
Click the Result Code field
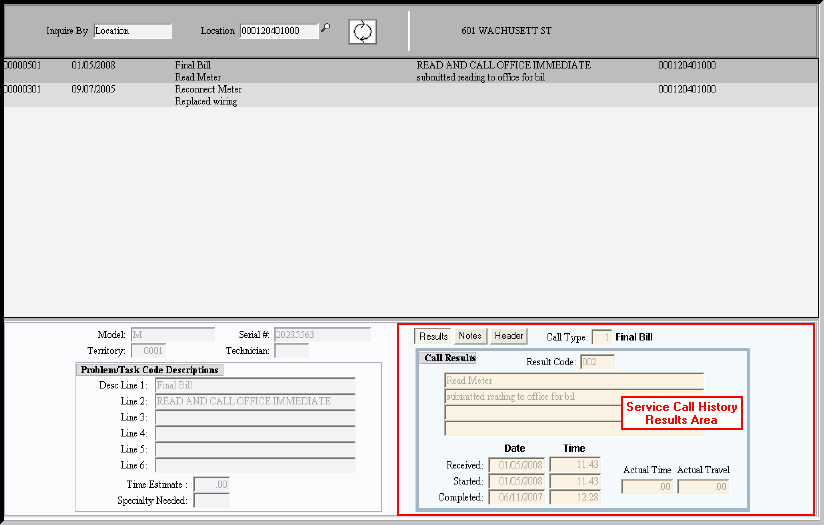597,361
